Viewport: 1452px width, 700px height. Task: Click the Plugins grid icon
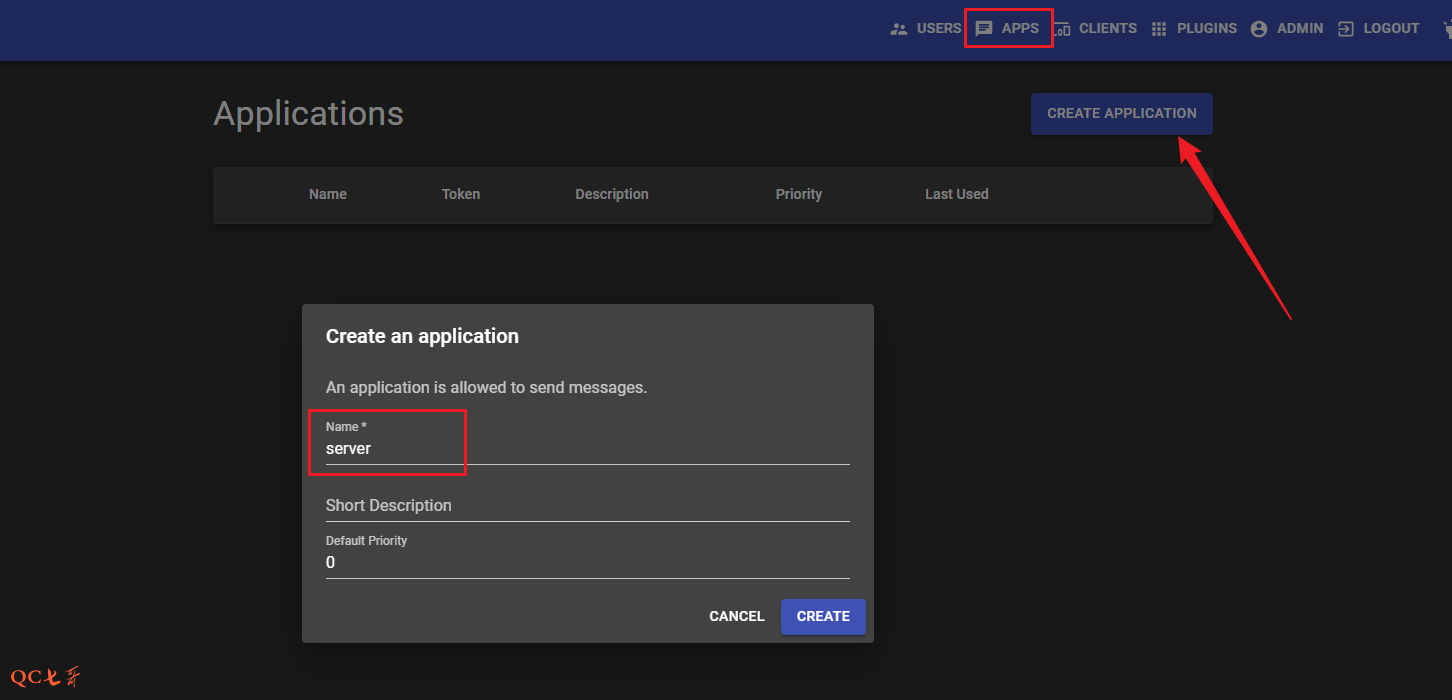point(1159,29)
